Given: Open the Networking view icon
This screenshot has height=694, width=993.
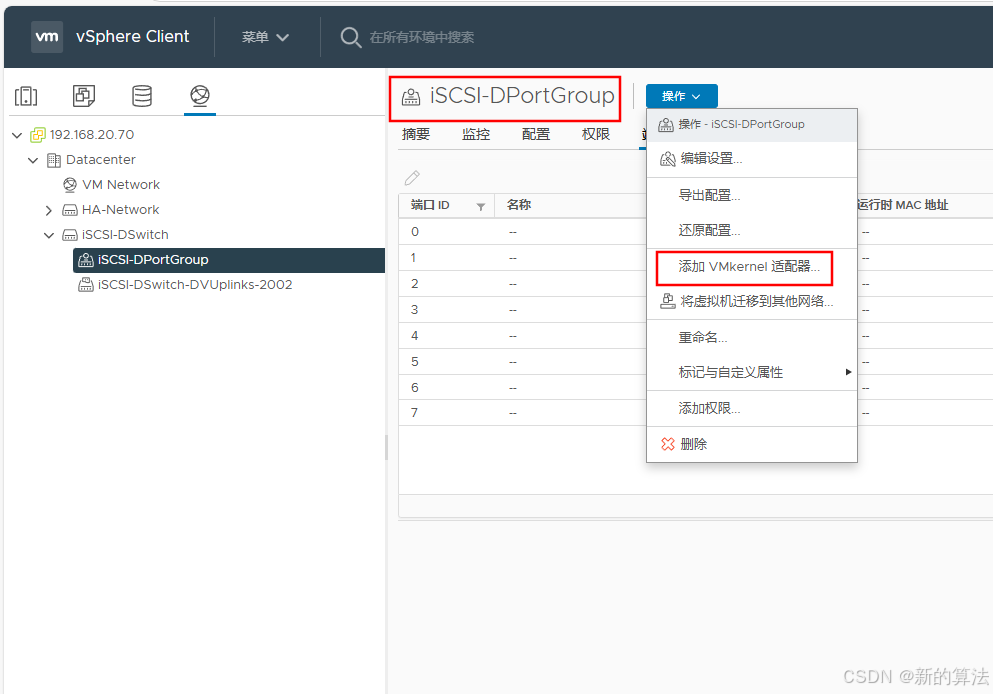Looking at the screenshot, I should click(199, 96).
